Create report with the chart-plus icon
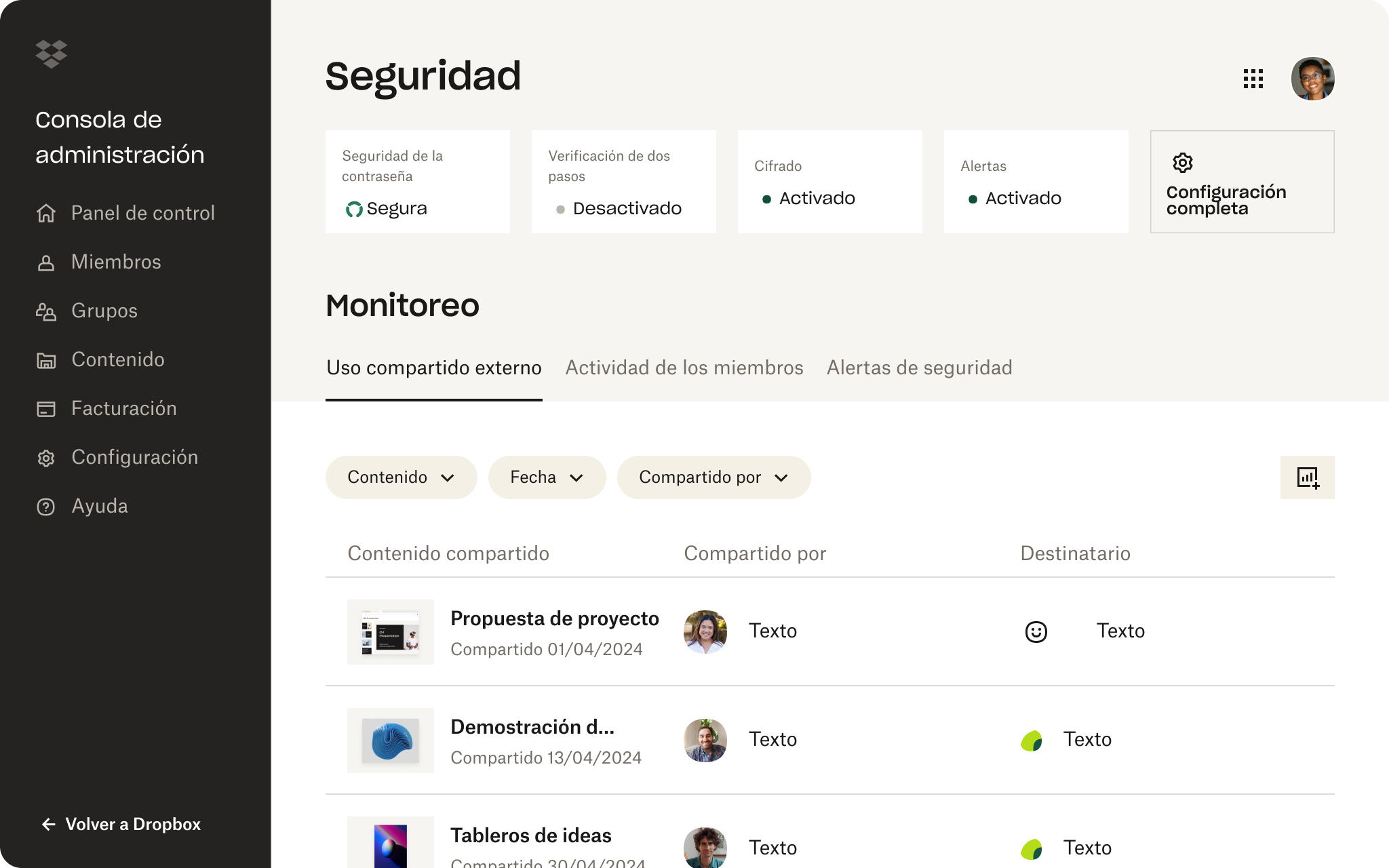1389x868 pixels. pos(1308,477)
